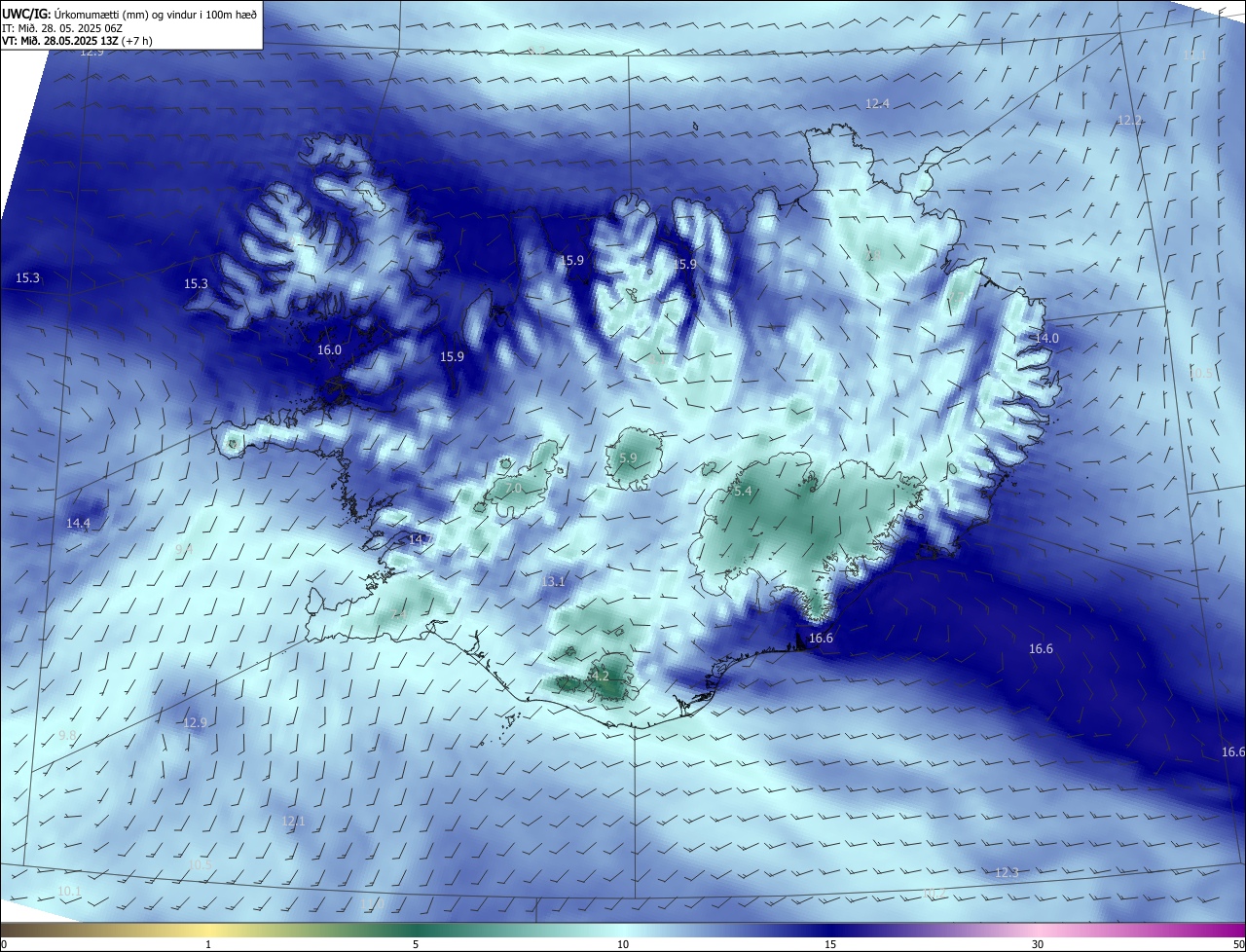This screenshot has height=952, width=1246.
Task: Click the 4.2 value on Mýrdalsjökull glacier
Action: pyautogui.click(x=601, y=676)
